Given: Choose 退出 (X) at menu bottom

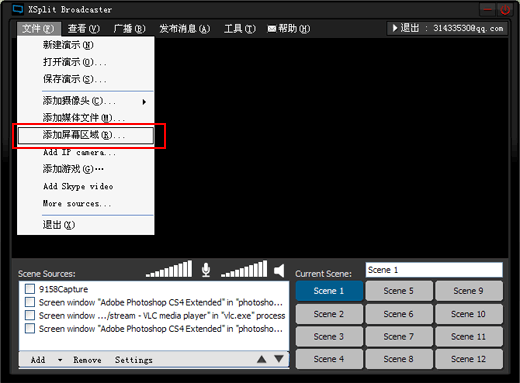Looking at the screenshot, I should [x=86, y=225].
